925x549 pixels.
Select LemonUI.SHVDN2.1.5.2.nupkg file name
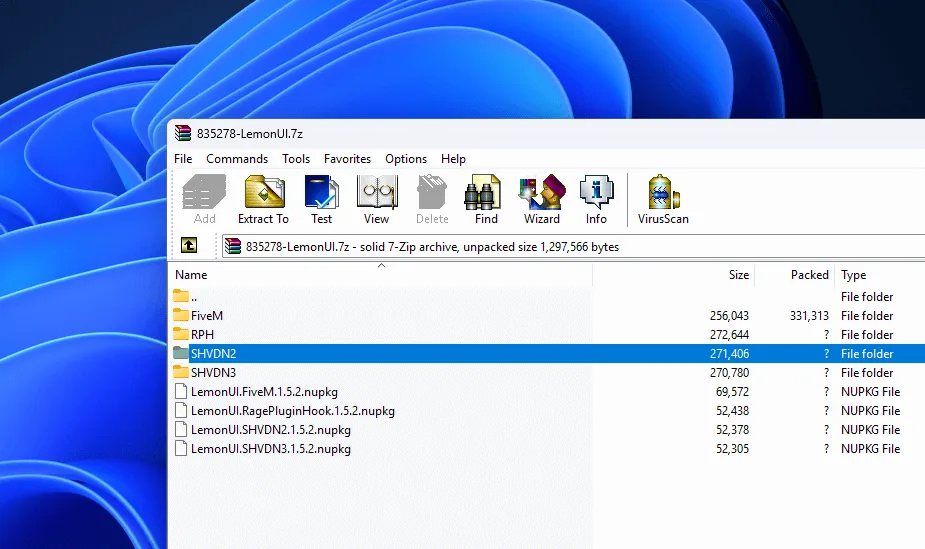271,429
